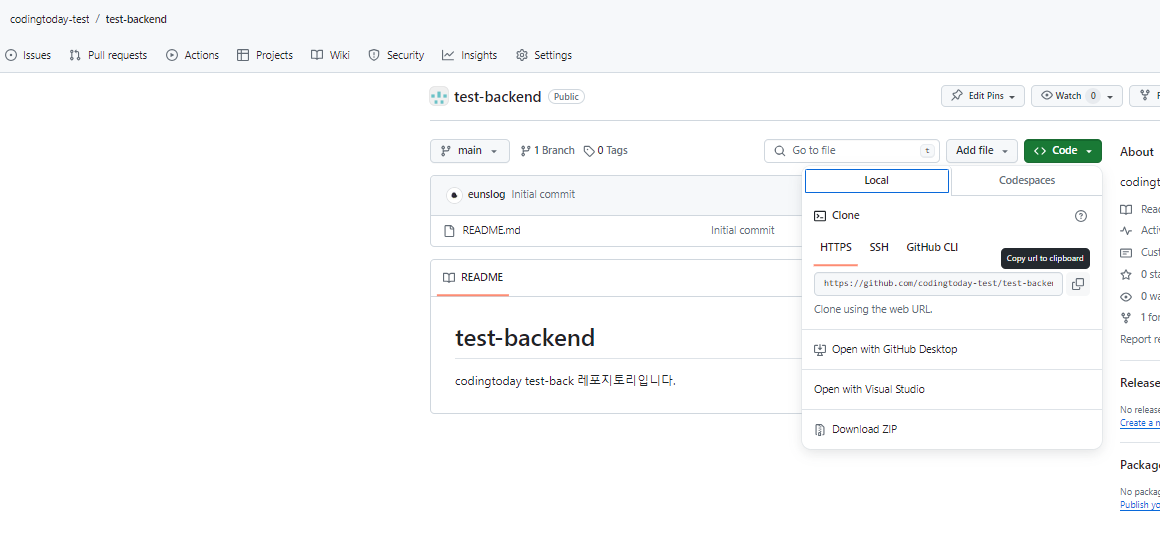The image size is (1160, 535).
Task: Click the eunslog author link
Action: coord(487,195)
